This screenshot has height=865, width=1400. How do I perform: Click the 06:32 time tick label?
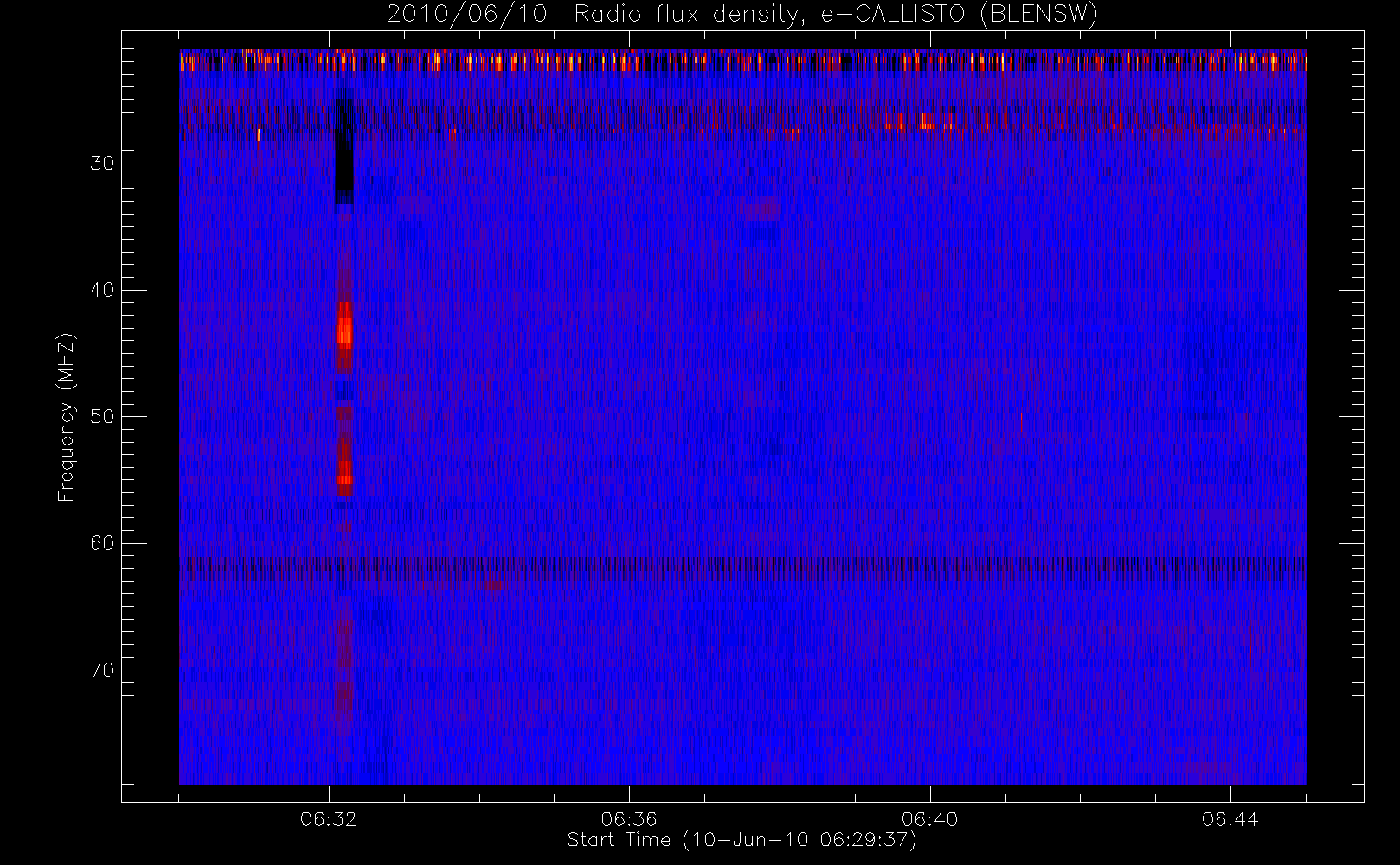(x=329, y=819)
